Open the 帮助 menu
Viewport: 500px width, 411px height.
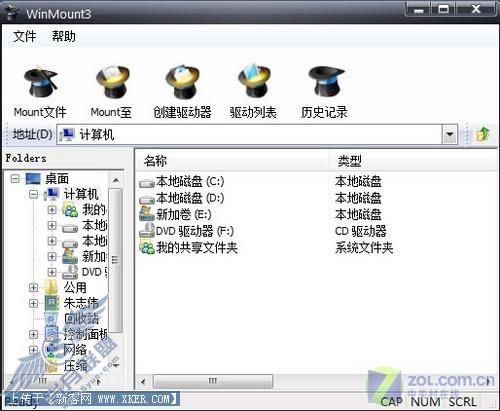click(63, 36)
